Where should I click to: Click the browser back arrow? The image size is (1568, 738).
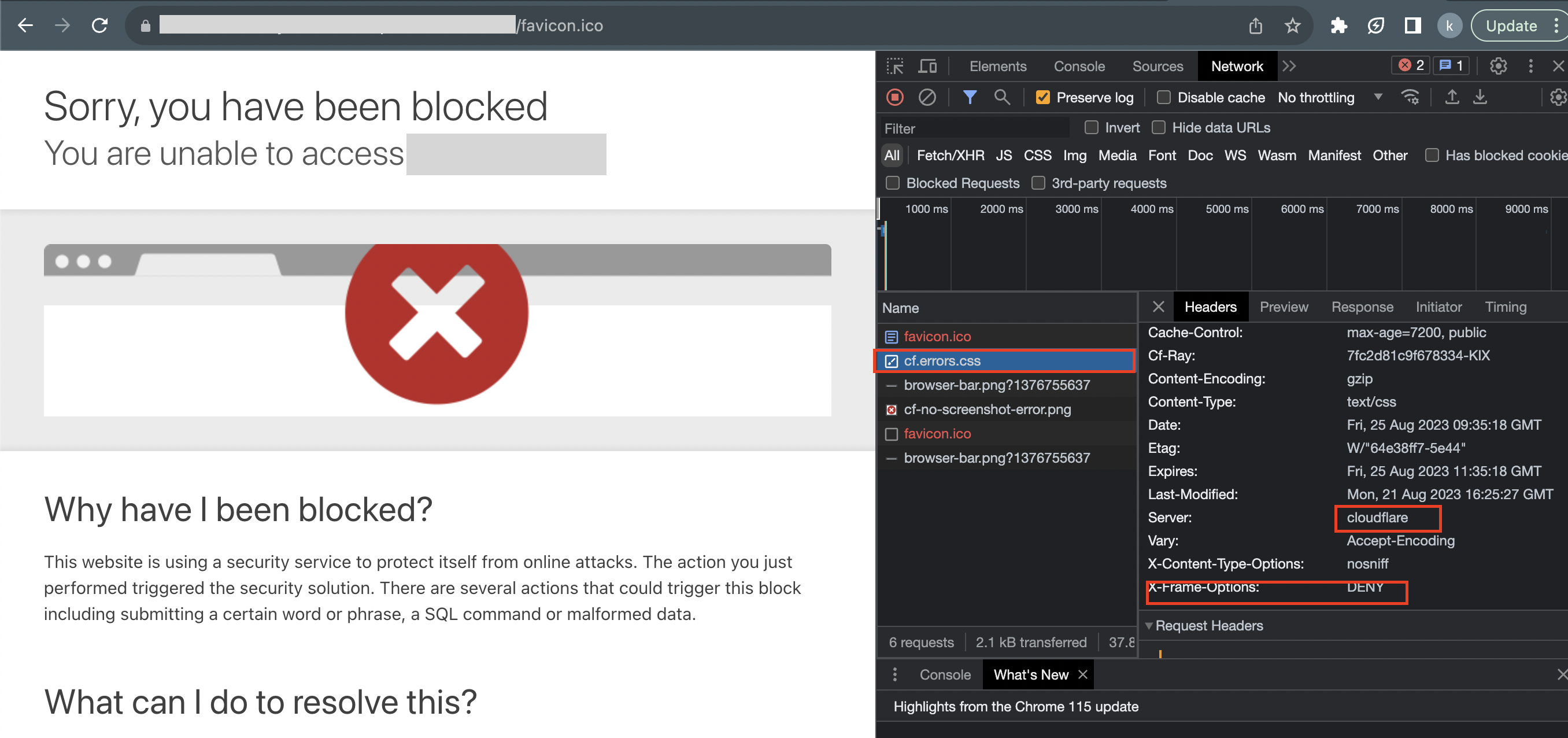tap(25, 25)
